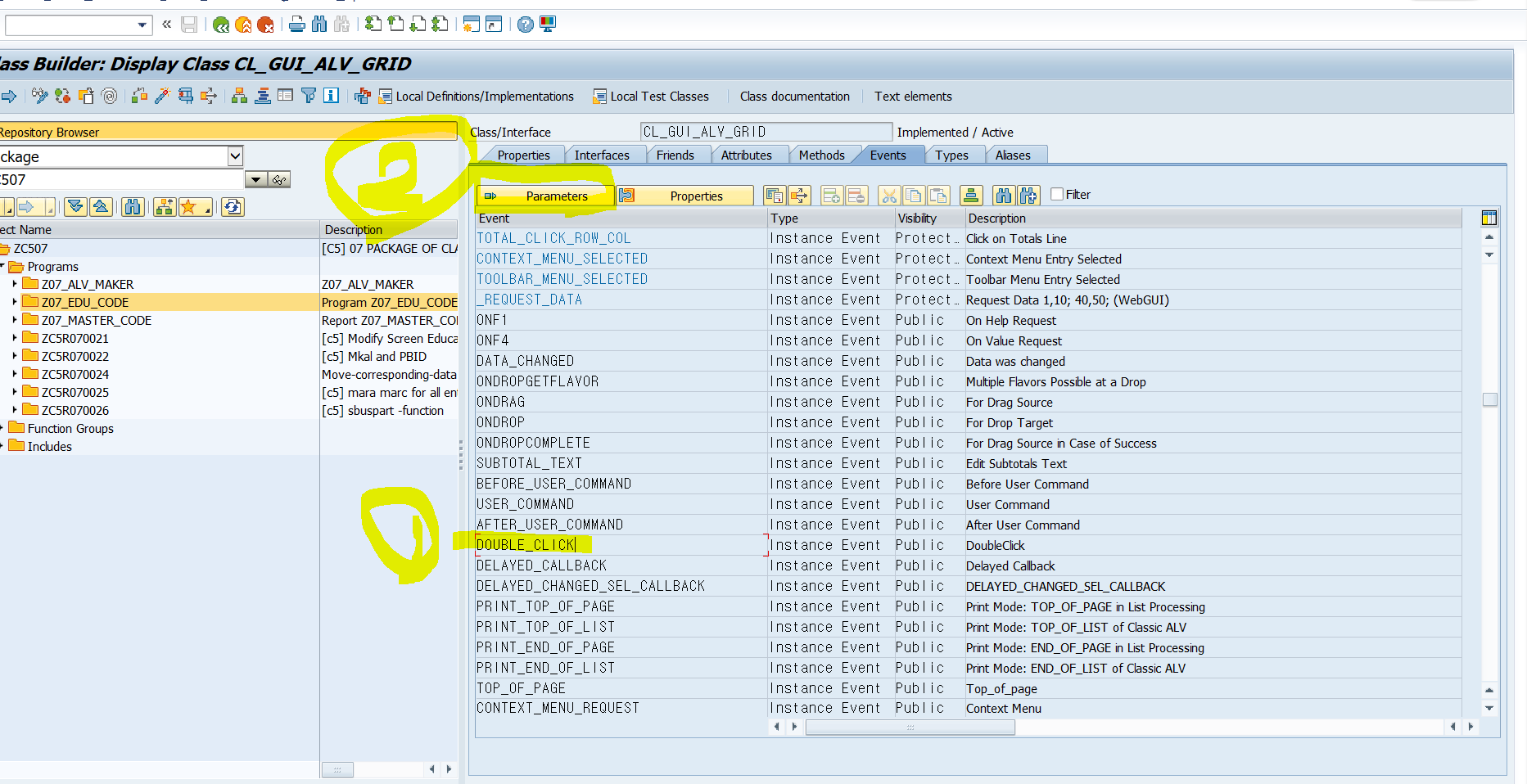The width and height of the screenshot is (1527, 784).
Task: Click the Find binoculars in the standard toolbar
Action: coord(319,25)
